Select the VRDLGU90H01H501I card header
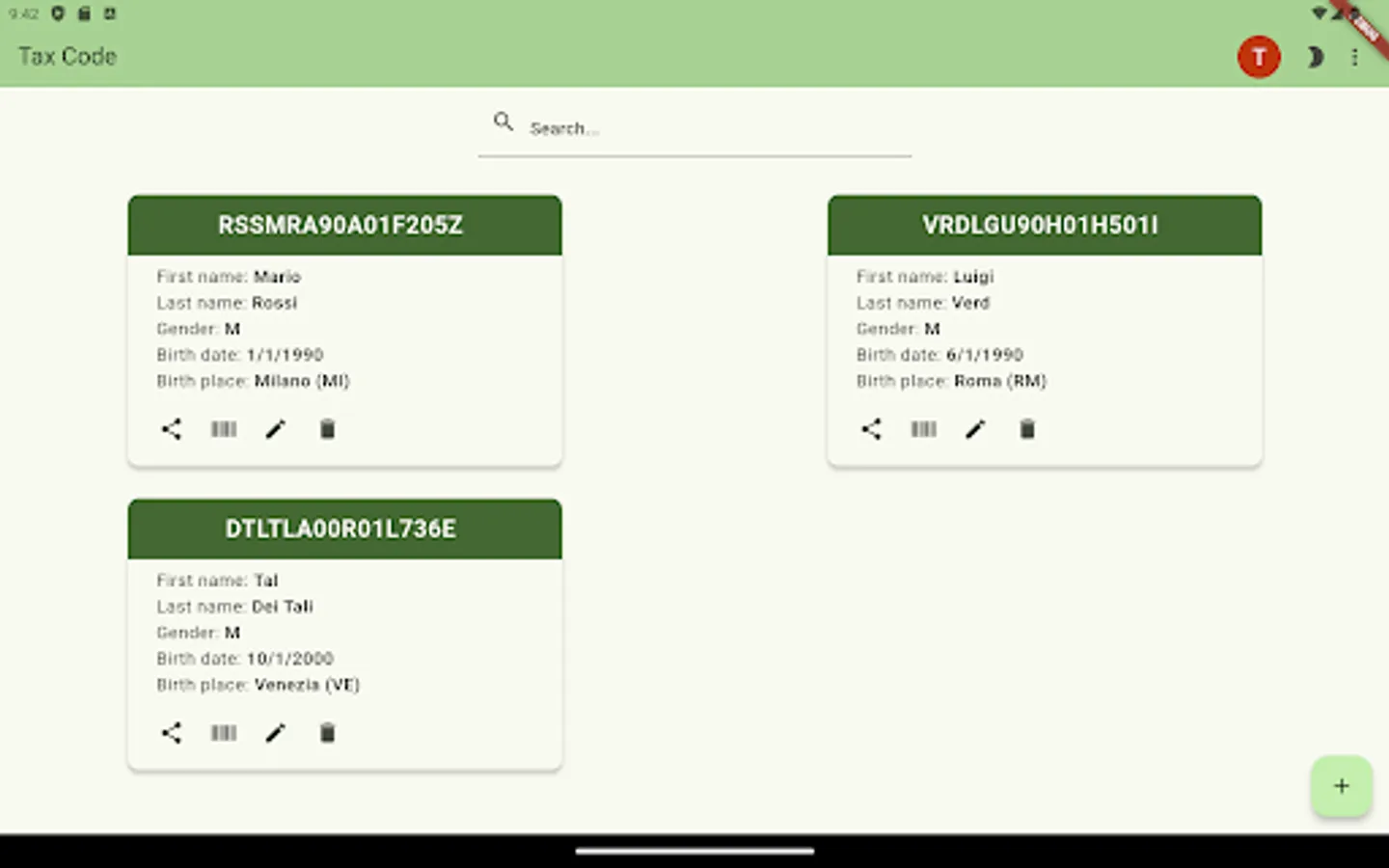 [1044, 225]
